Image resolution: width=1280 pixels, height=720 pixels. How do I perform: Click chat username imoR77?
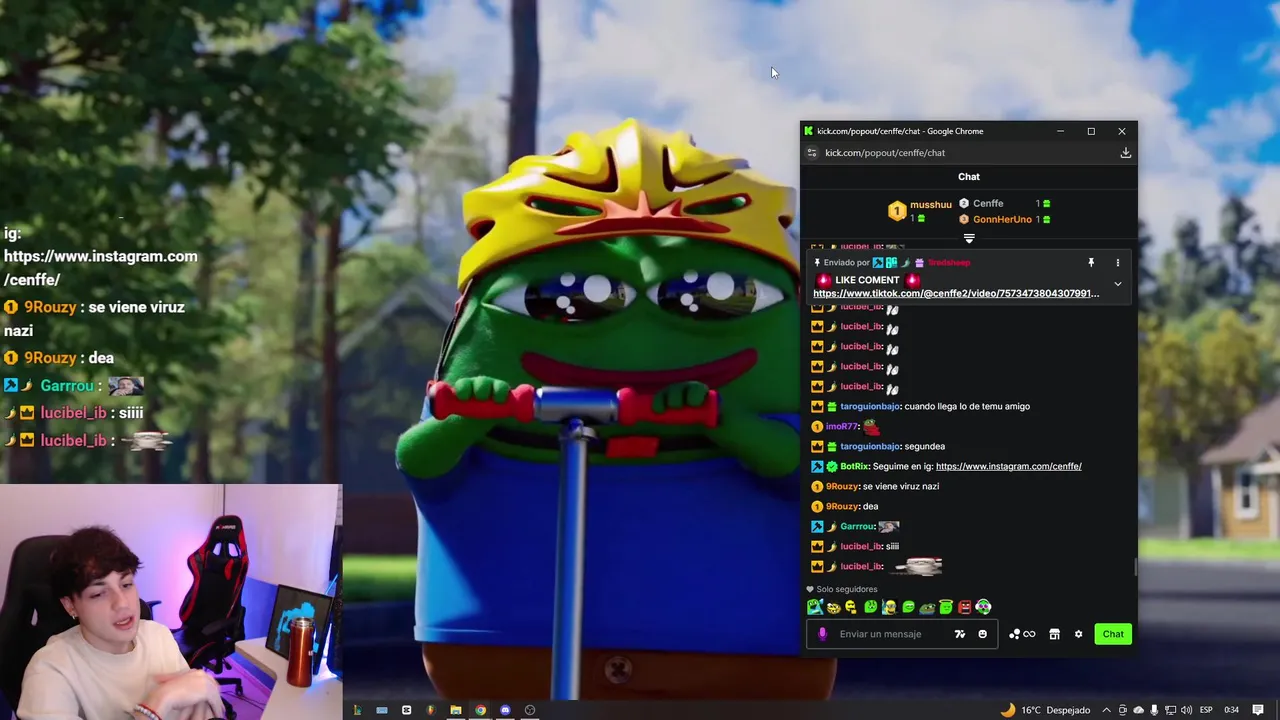tap(841, 426)
